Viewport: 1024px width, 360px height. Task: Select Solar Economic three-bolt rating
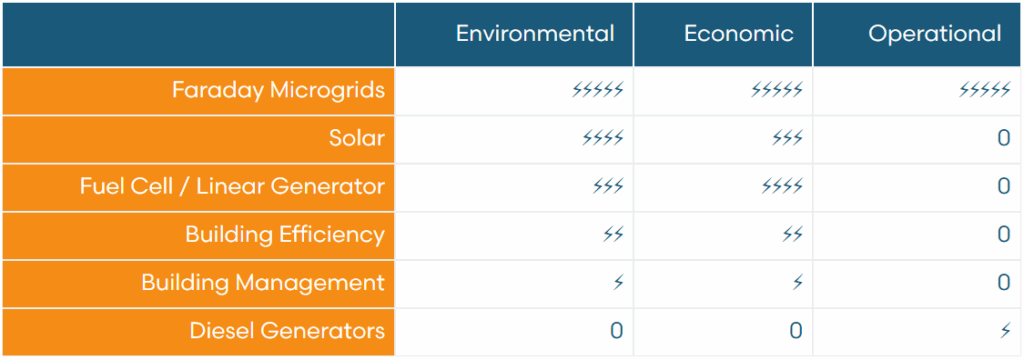click(787, 139)
